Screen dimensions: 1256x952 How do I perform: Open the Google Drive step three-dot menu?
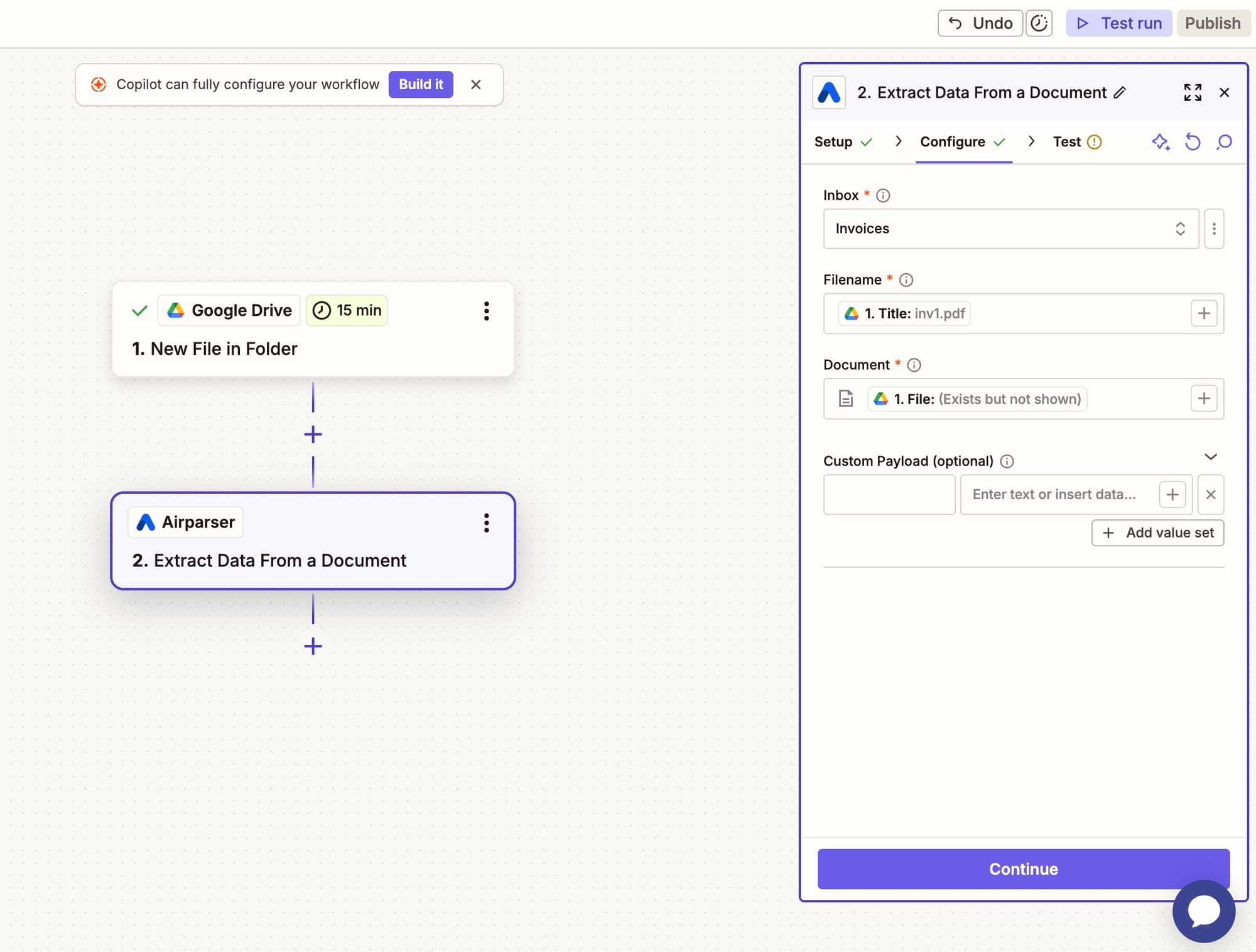pyautogui.click(x=486, y=311)
